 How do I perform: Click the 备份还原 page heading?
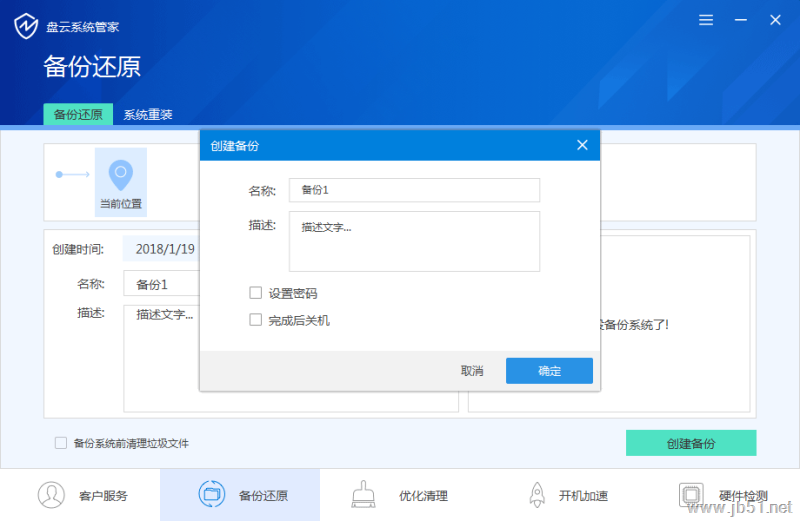92,67
